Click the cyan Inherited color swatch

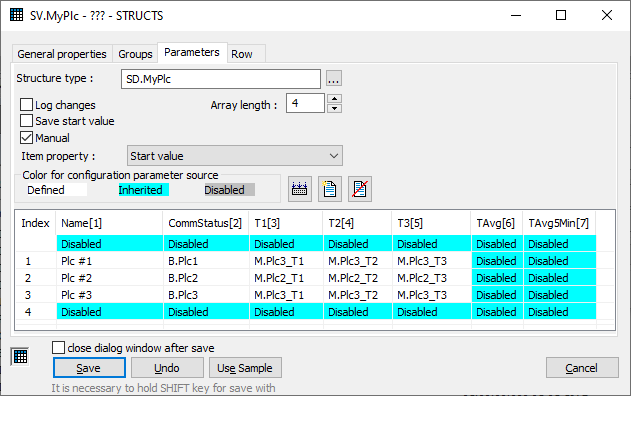(143, 190)
